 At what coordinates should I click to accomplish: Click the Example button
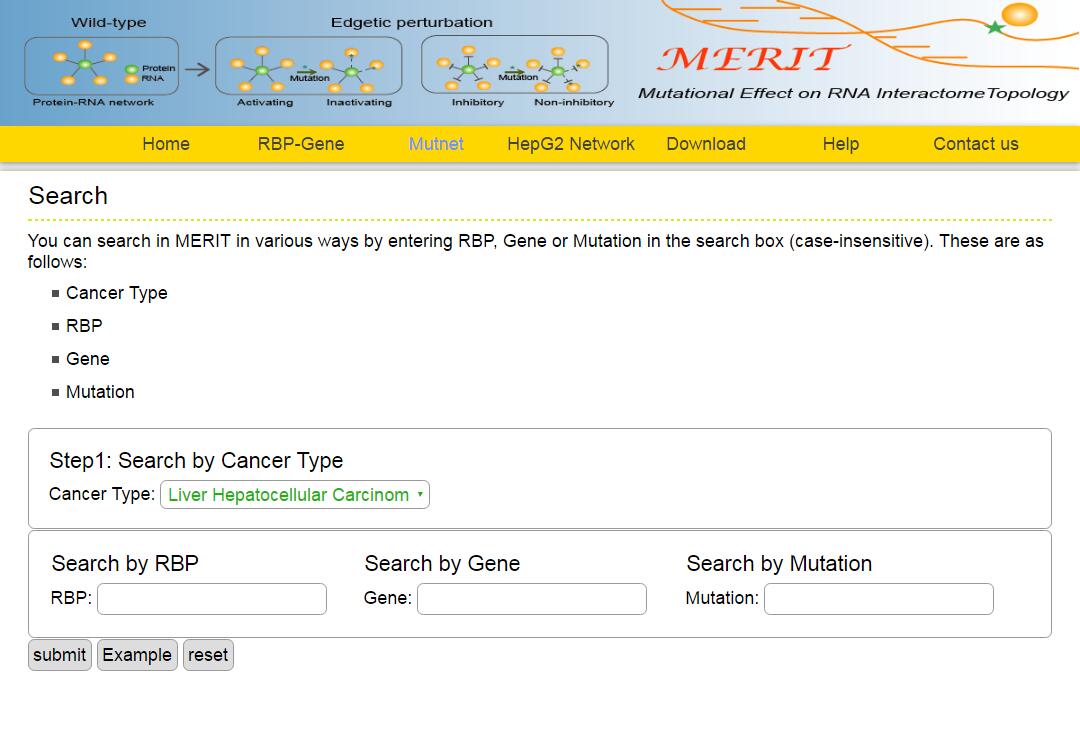point(137,655)
